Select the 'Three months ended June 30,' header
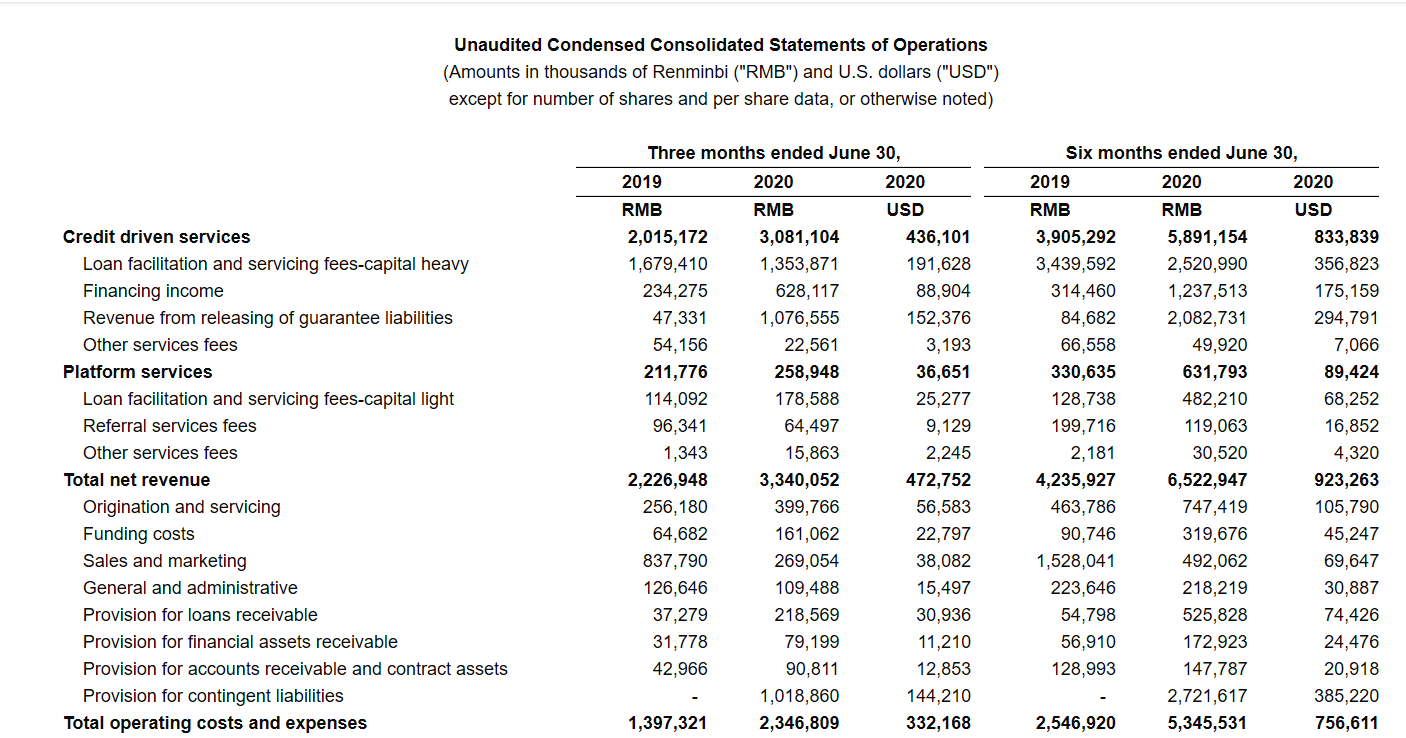Screen dimensions: 1406x738 (773, 153)
